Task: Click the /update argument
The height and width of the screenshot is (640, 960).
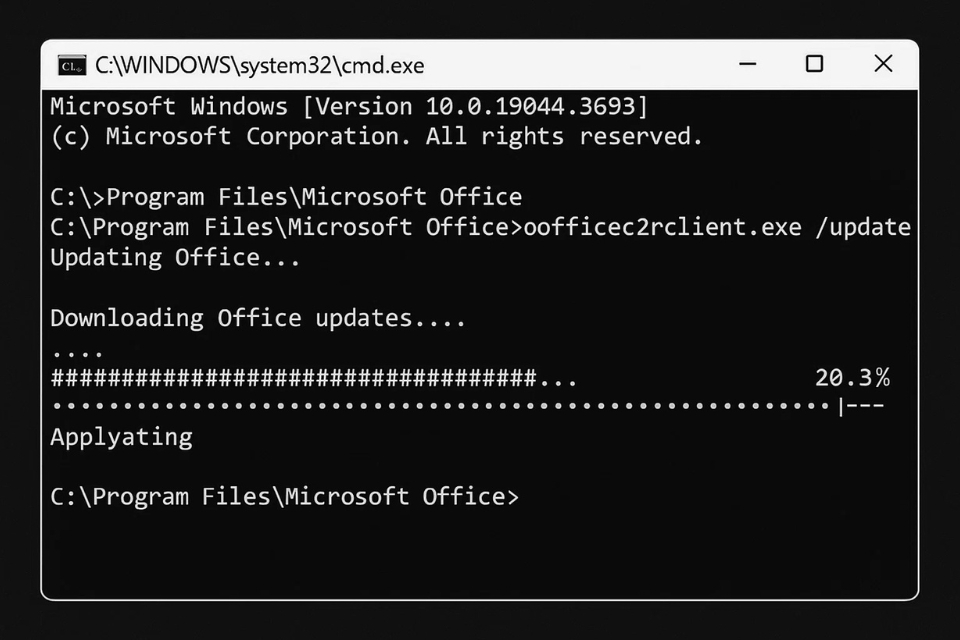Action: 863,227
